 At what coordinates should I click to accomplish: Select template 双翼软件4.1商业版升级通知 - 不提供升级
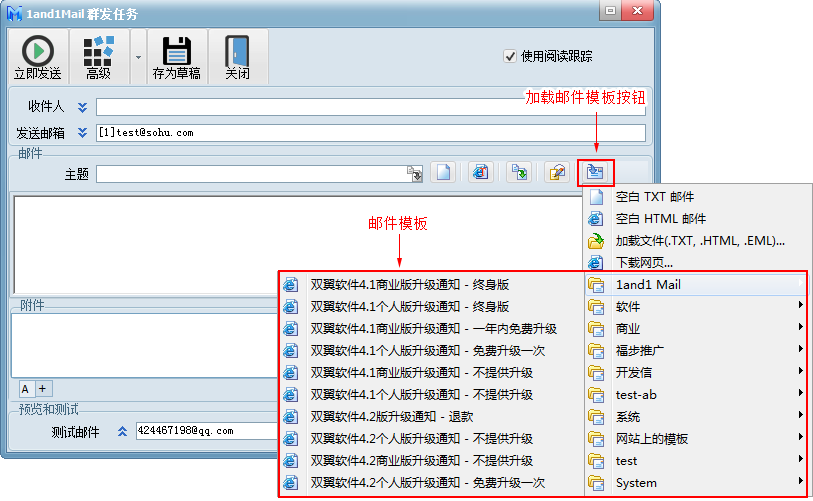point(432,373)
